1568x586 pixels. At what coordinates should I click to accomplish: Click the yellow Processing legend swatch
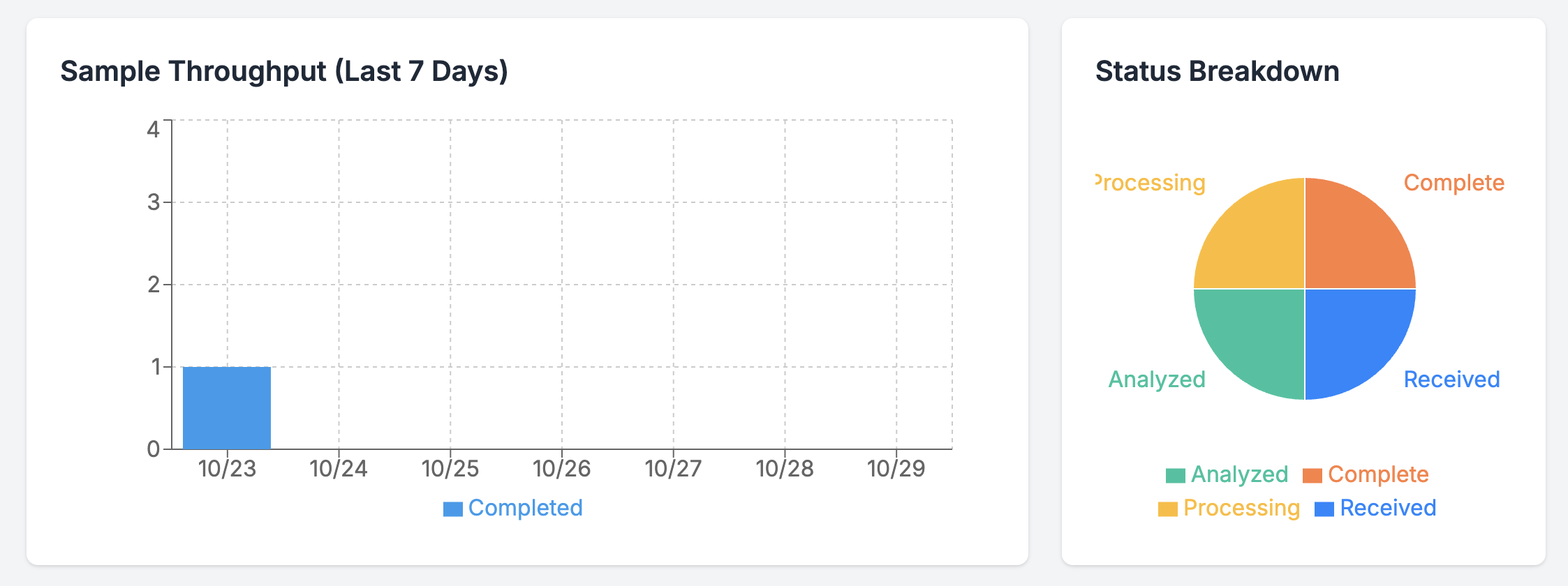click(1168, 509)
